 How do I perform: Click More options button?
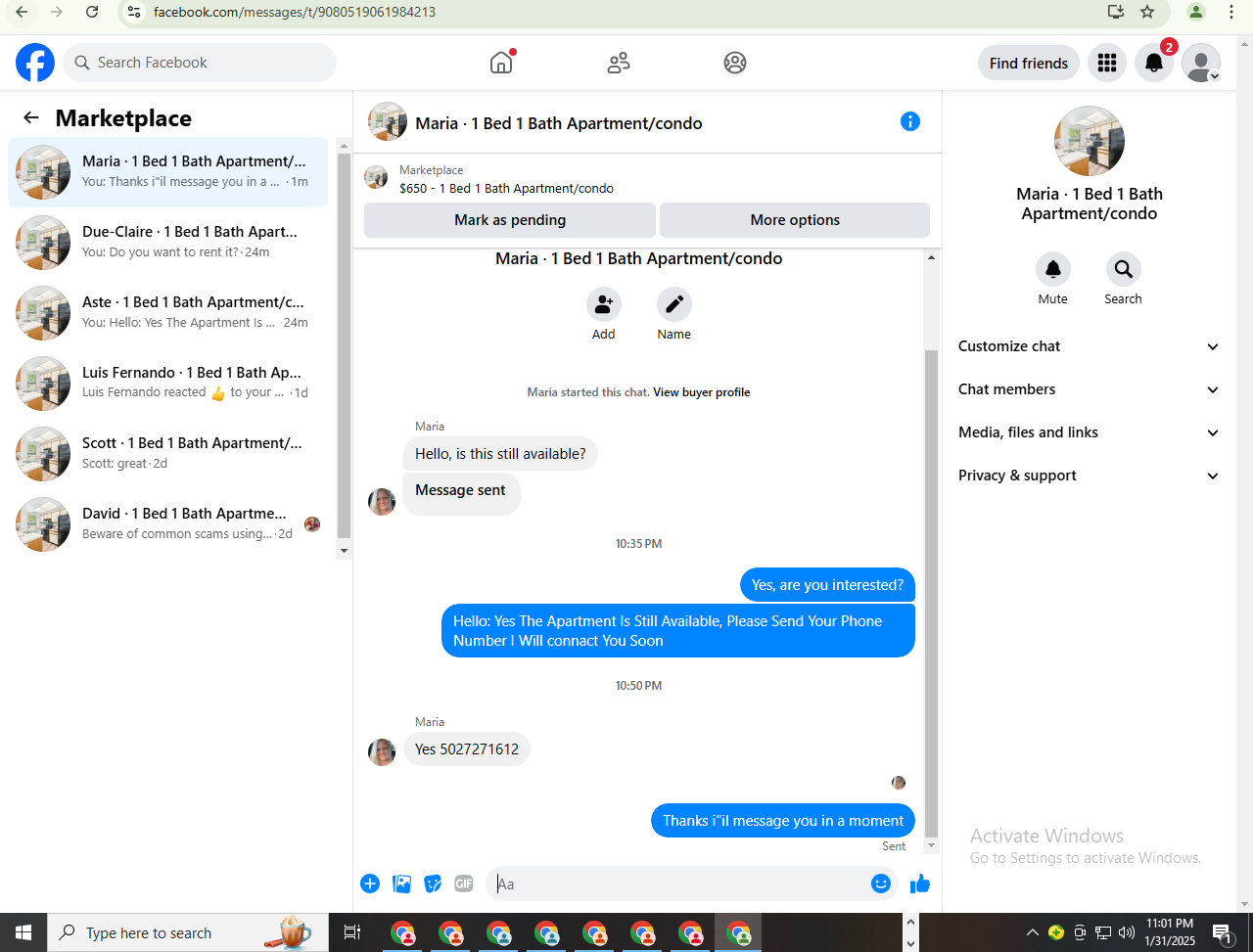pos(795,220)
